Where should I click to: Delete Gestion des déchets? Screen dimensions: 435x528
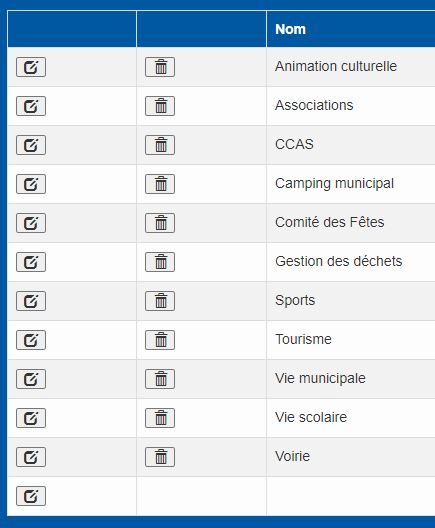coord(160,262)
